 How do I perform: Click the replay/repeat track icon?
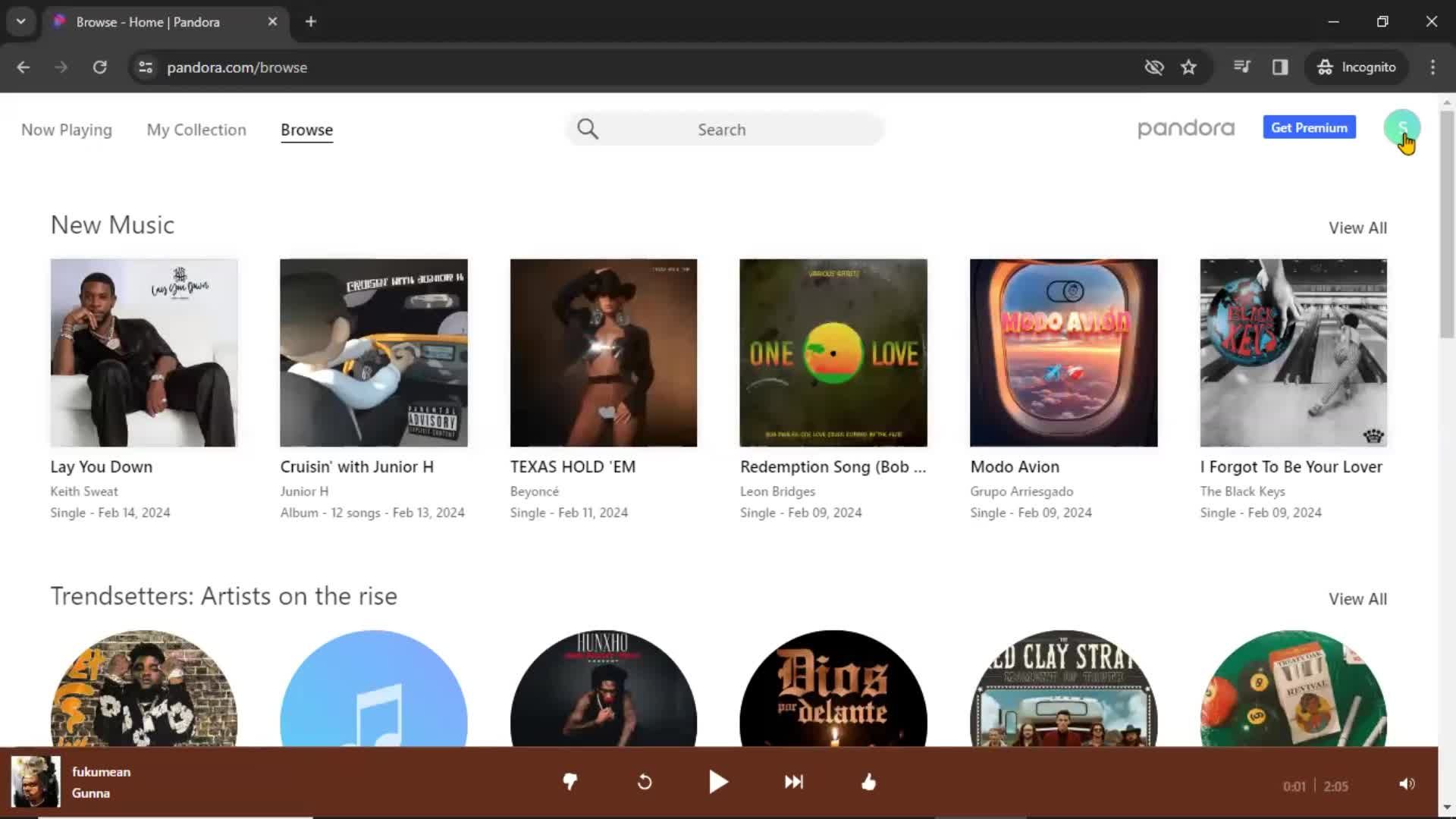point(645,782)
